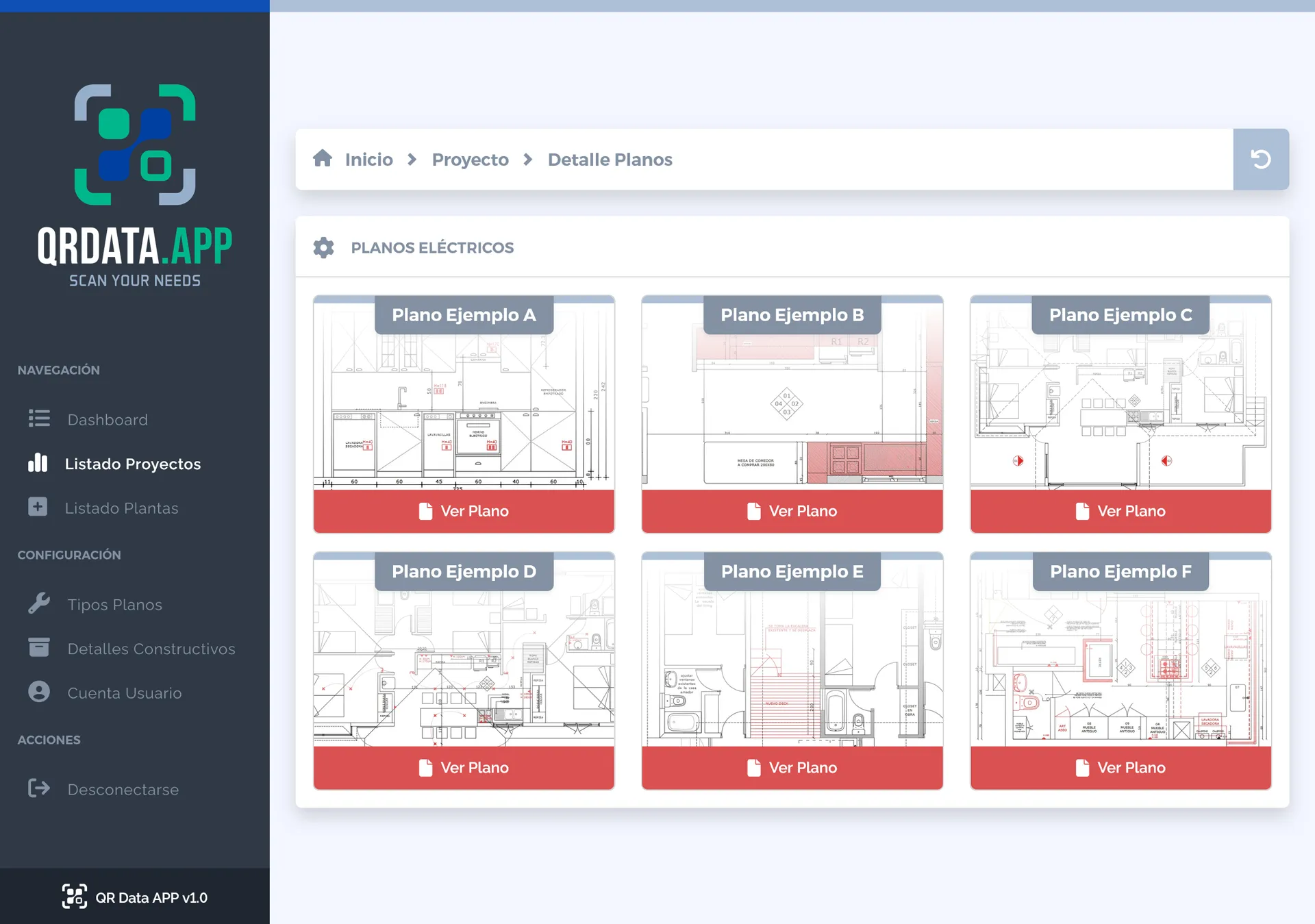Click the gear icon beside Planos Eléctricos
This screenshot has height=924, width=1315.
323,247
